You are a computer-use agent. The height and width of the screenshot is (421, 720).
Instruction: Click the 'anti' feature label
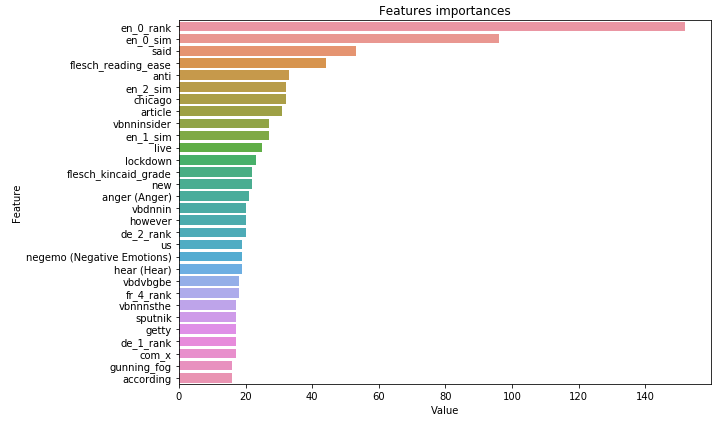[162, 76]
